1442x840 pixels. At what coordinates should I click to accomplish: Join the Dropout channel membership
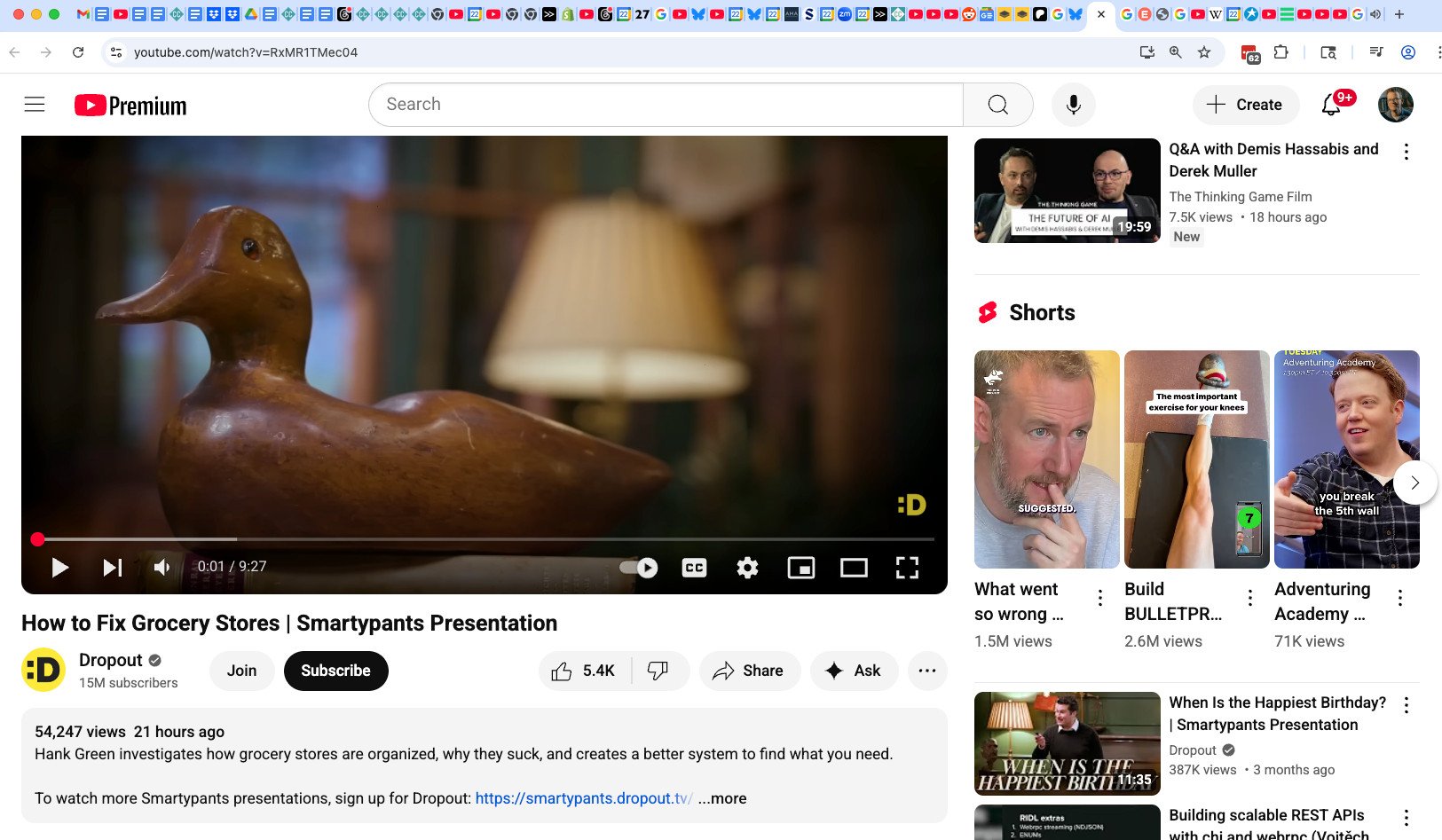pyautogui.click(x=241, y=671)
